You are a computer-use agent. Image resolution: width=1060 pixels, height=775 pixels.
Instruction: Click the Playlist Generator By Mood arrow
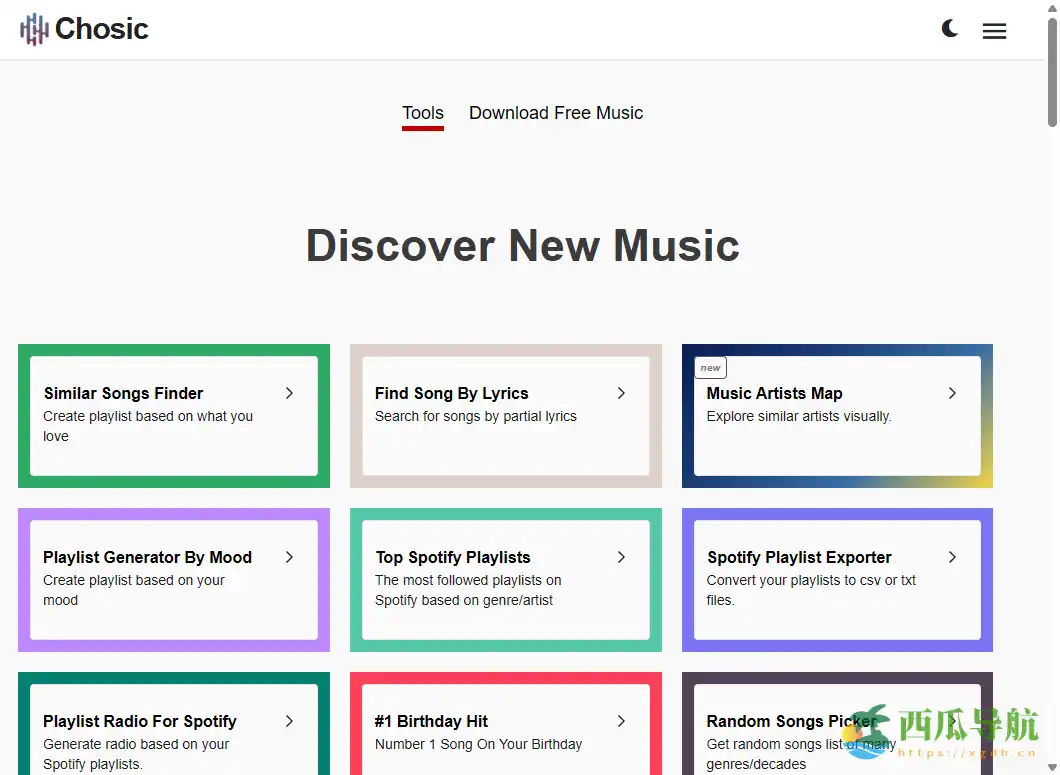coord(289,557)
